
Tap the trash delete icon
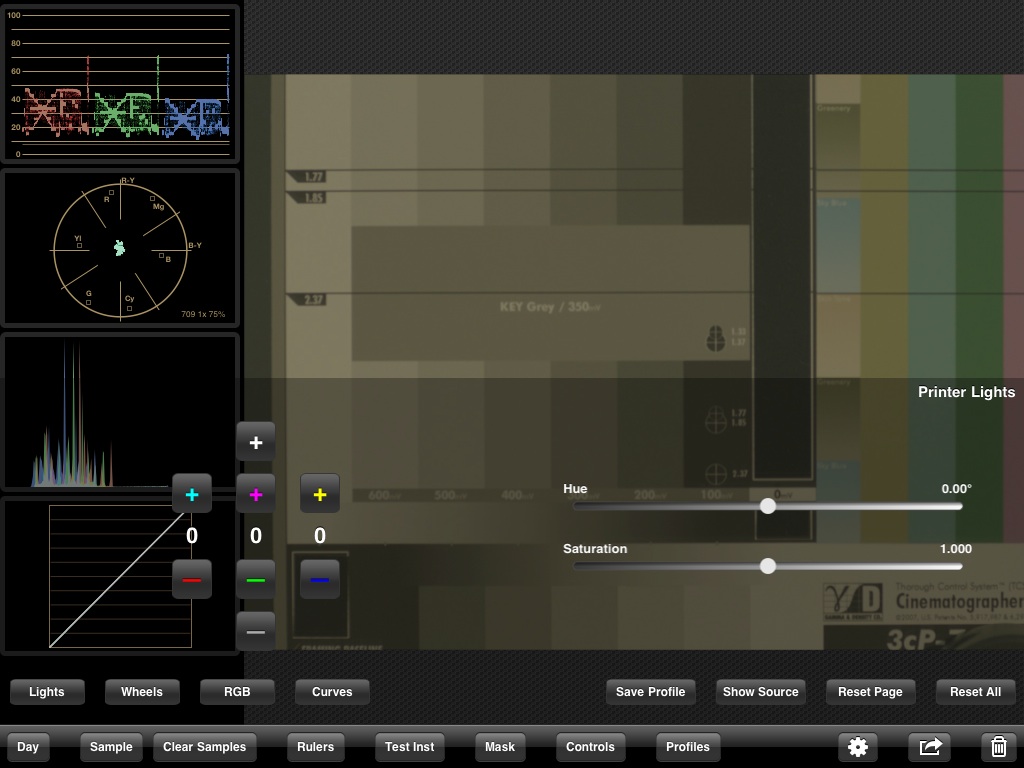pyautogui.click(x=999, y=746)
